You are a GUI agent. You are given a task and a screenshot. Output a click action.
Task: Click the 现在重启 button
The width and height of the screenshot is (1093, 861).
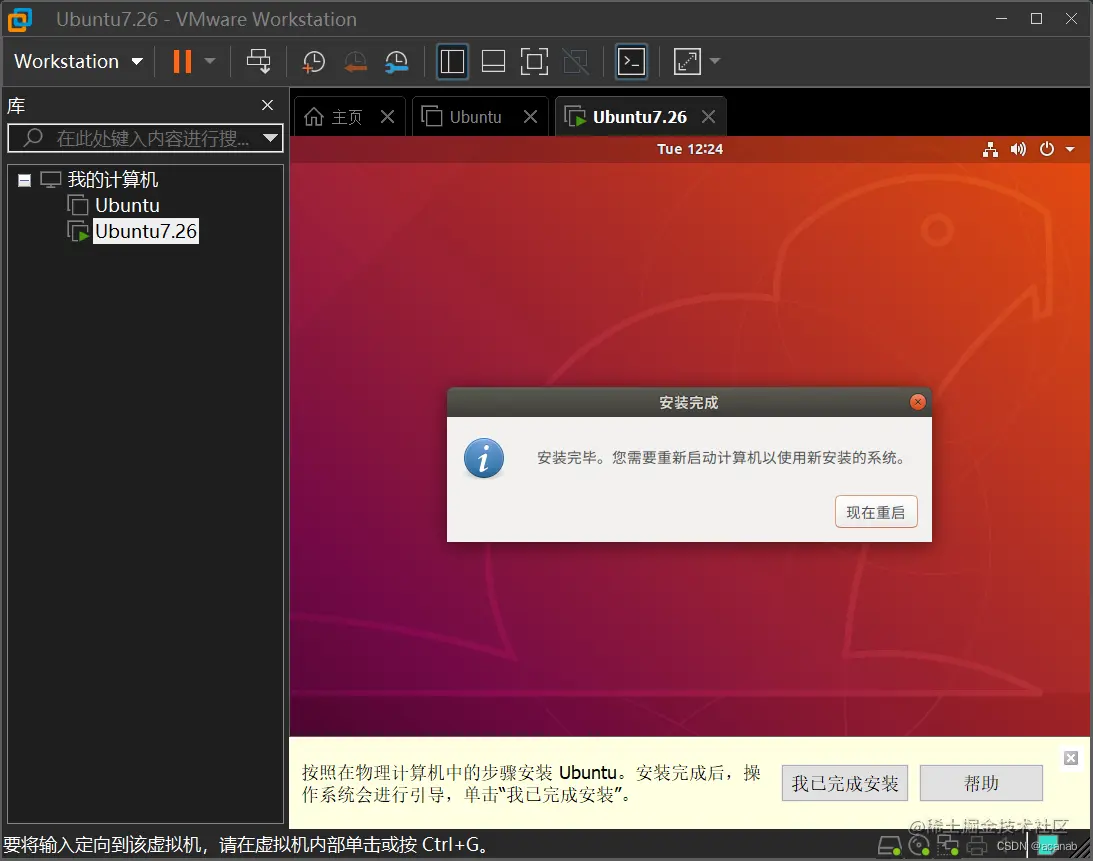[x=876, y=511]
